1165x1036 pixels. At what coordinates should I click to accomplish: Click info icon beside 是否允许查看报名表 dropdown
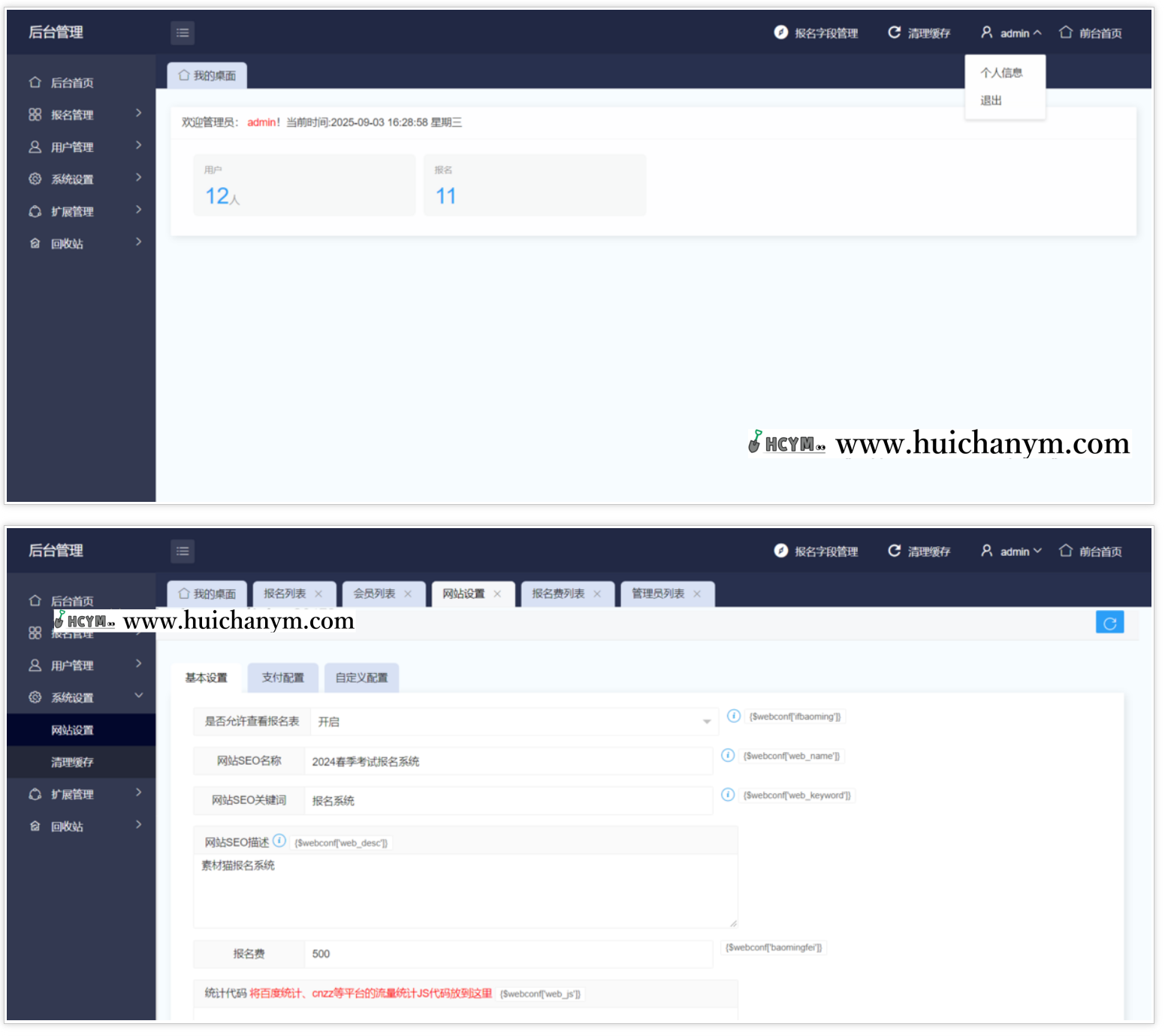click(733, 716)
